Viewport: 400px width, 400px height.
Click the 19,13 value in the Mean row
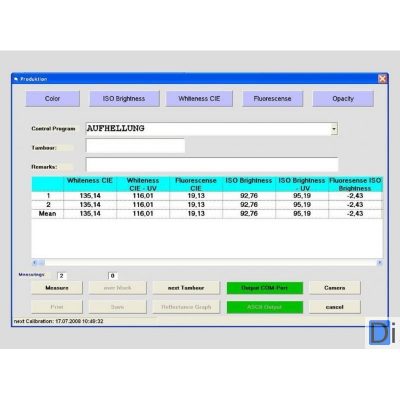pos(196,214)
